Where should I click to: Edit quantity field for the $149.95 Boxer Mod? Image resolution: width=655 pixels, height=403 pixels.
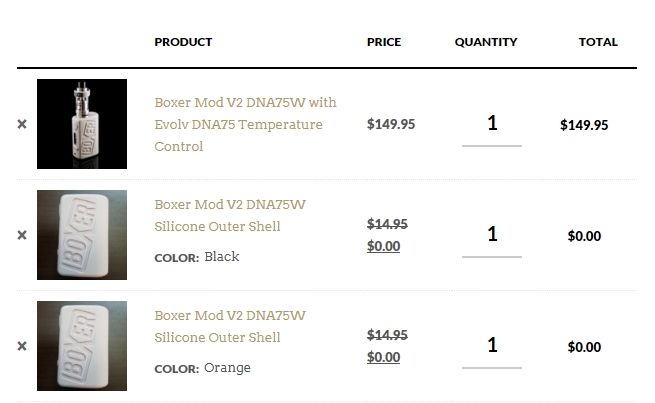(x=492, y=127)
